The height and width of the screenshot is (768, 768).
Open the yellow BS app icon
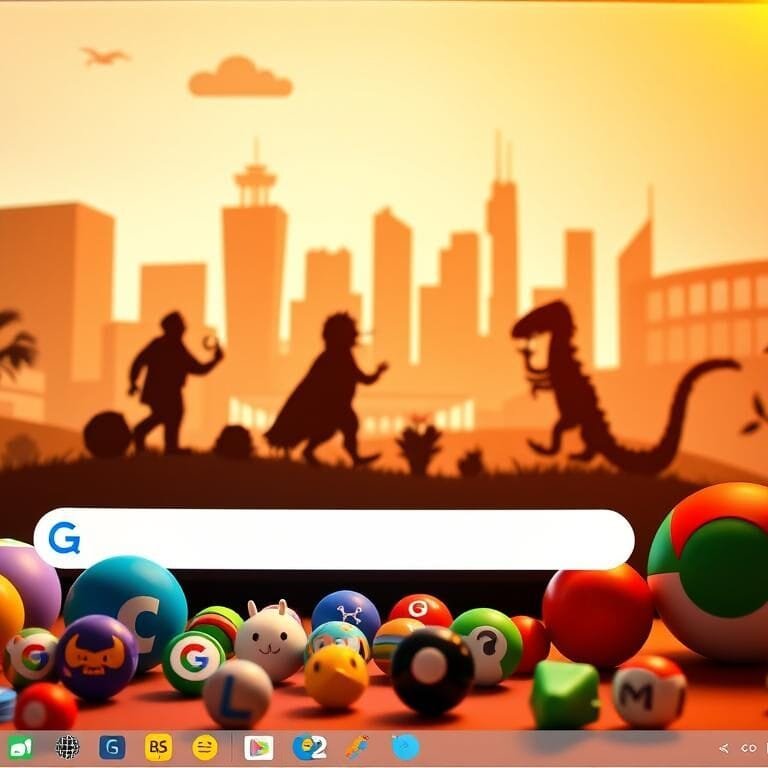158,747
